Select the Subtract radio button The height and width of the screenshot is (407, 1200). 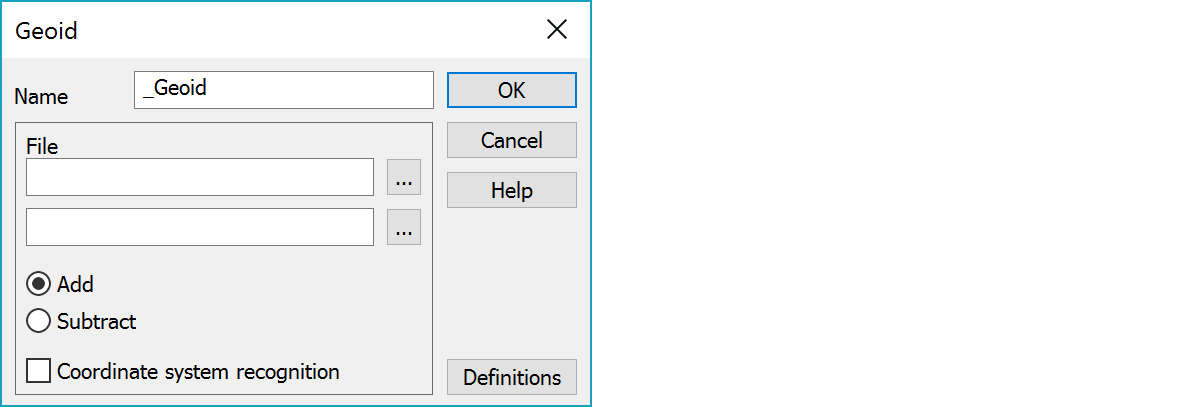tap(38, 321)
